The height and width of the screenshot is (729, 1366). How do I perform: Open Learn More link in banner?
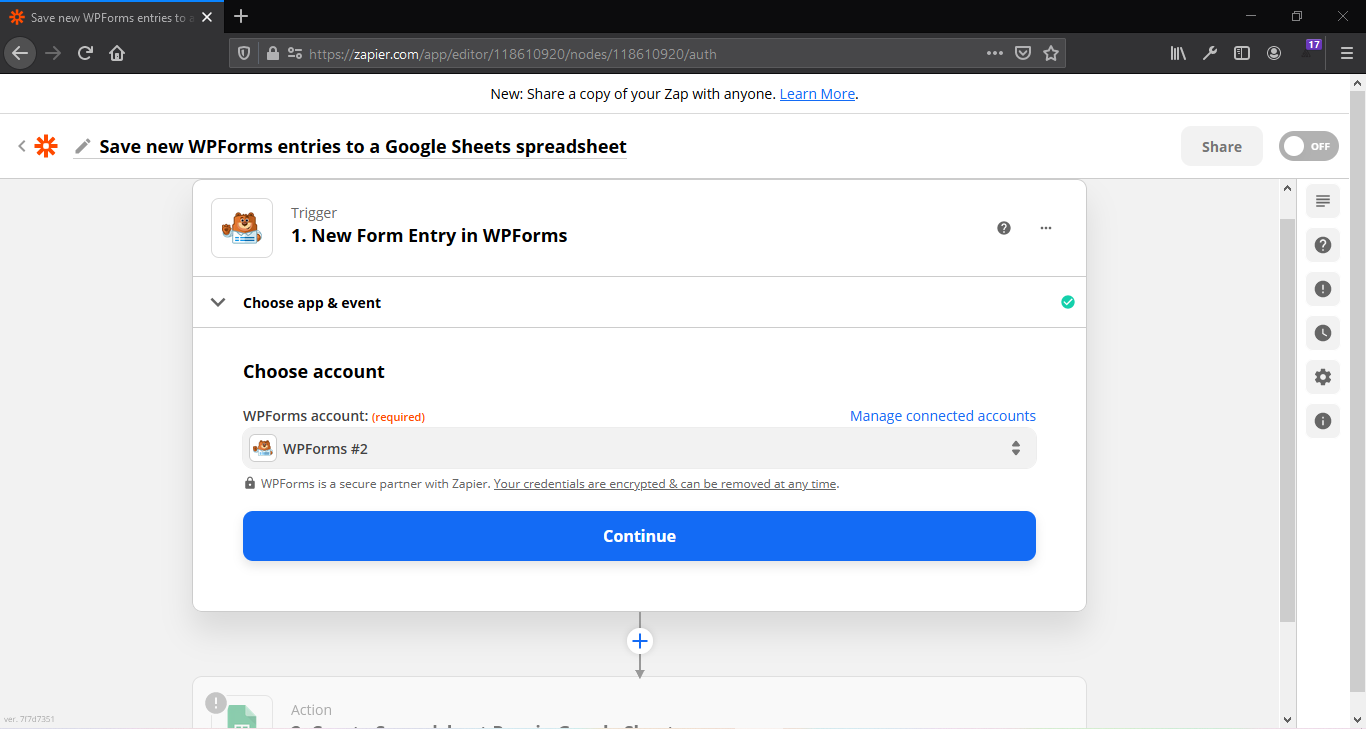coord(817,94)
